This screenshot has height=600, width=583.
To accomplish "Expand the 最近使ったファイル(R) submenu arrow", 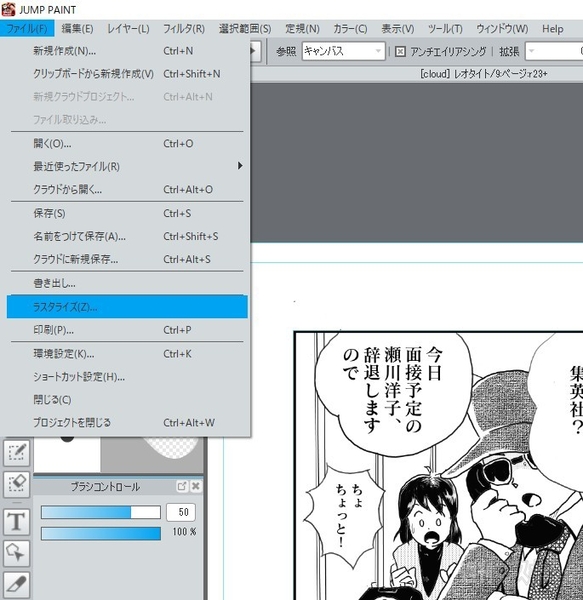I will [x=240, y=166].
